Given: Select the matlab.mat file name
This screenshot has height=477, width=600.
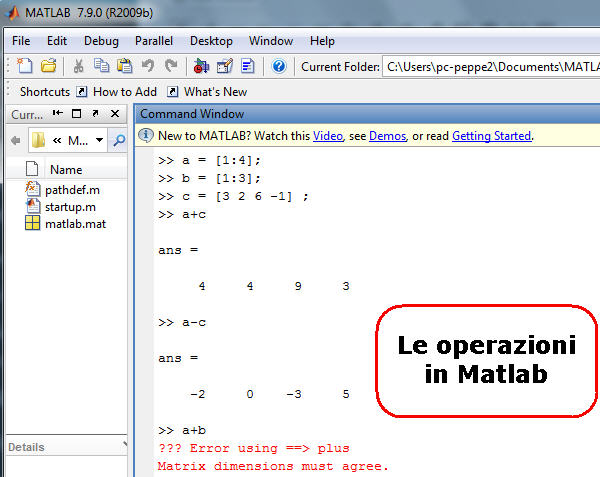Looking at the screenshot, I should click(75, 224).
